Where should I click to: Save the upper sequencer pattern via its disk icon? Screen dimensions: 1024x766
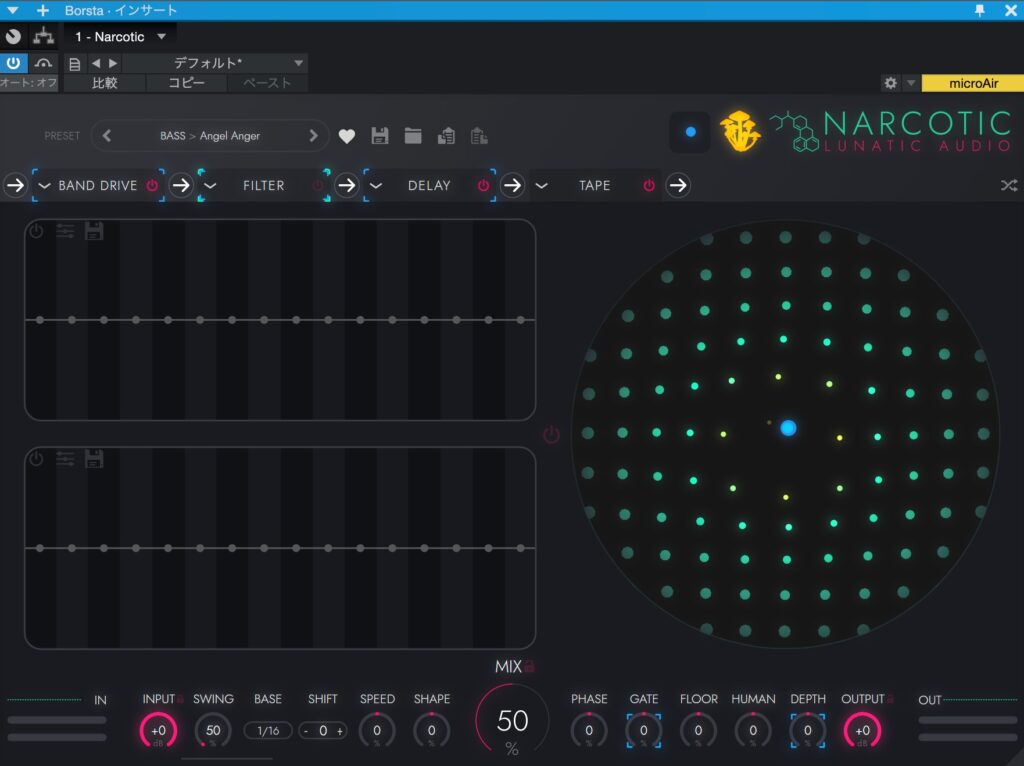(x=95, y=231)
